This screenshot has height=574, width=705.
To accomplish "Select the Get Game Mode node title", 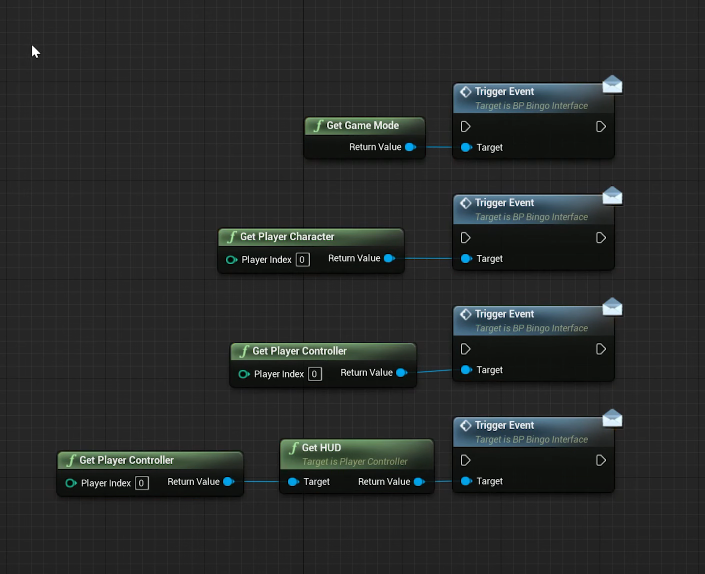I will click(x=363, y=126).
